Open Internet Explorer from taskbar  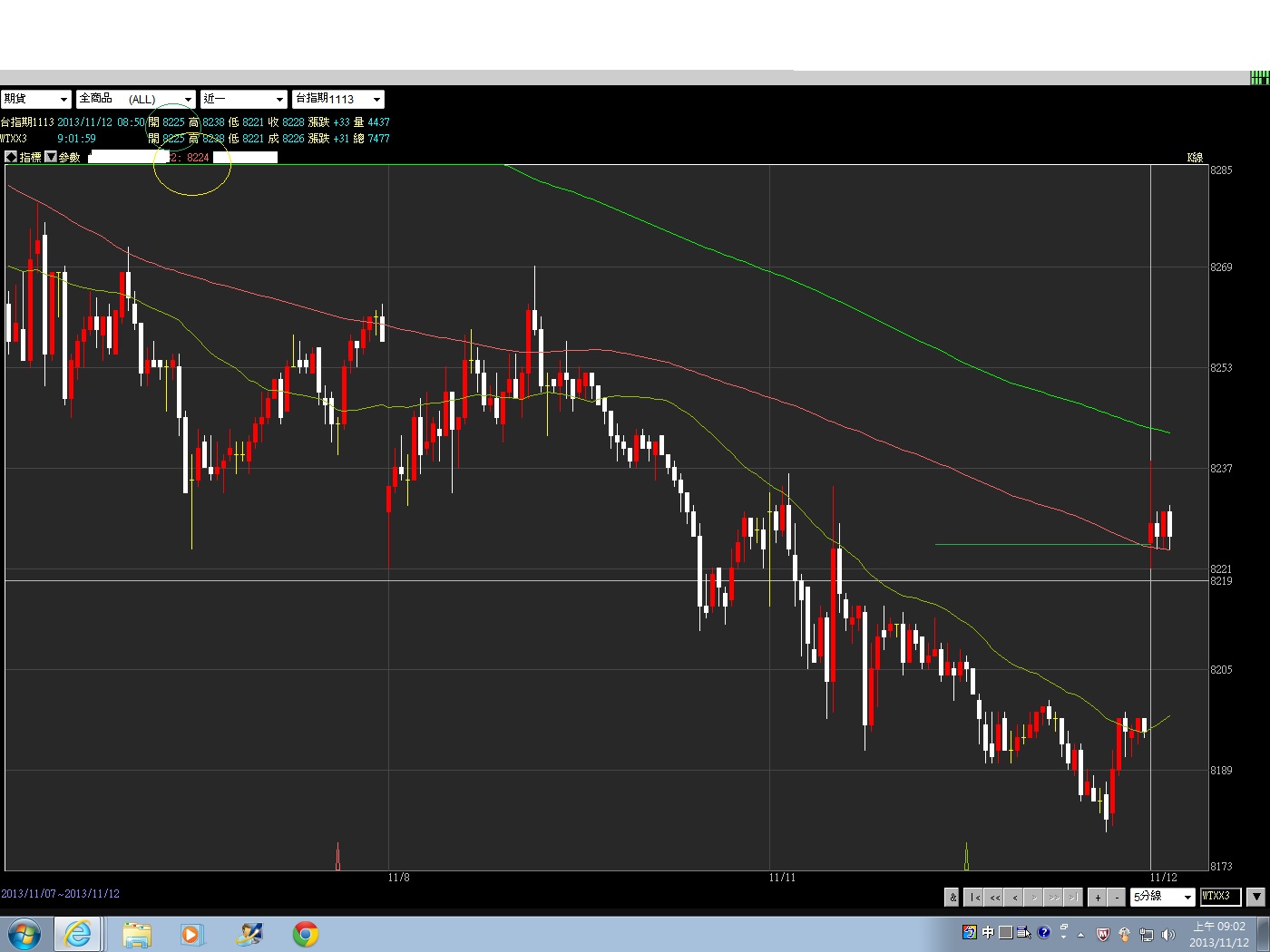pos(78,934)
